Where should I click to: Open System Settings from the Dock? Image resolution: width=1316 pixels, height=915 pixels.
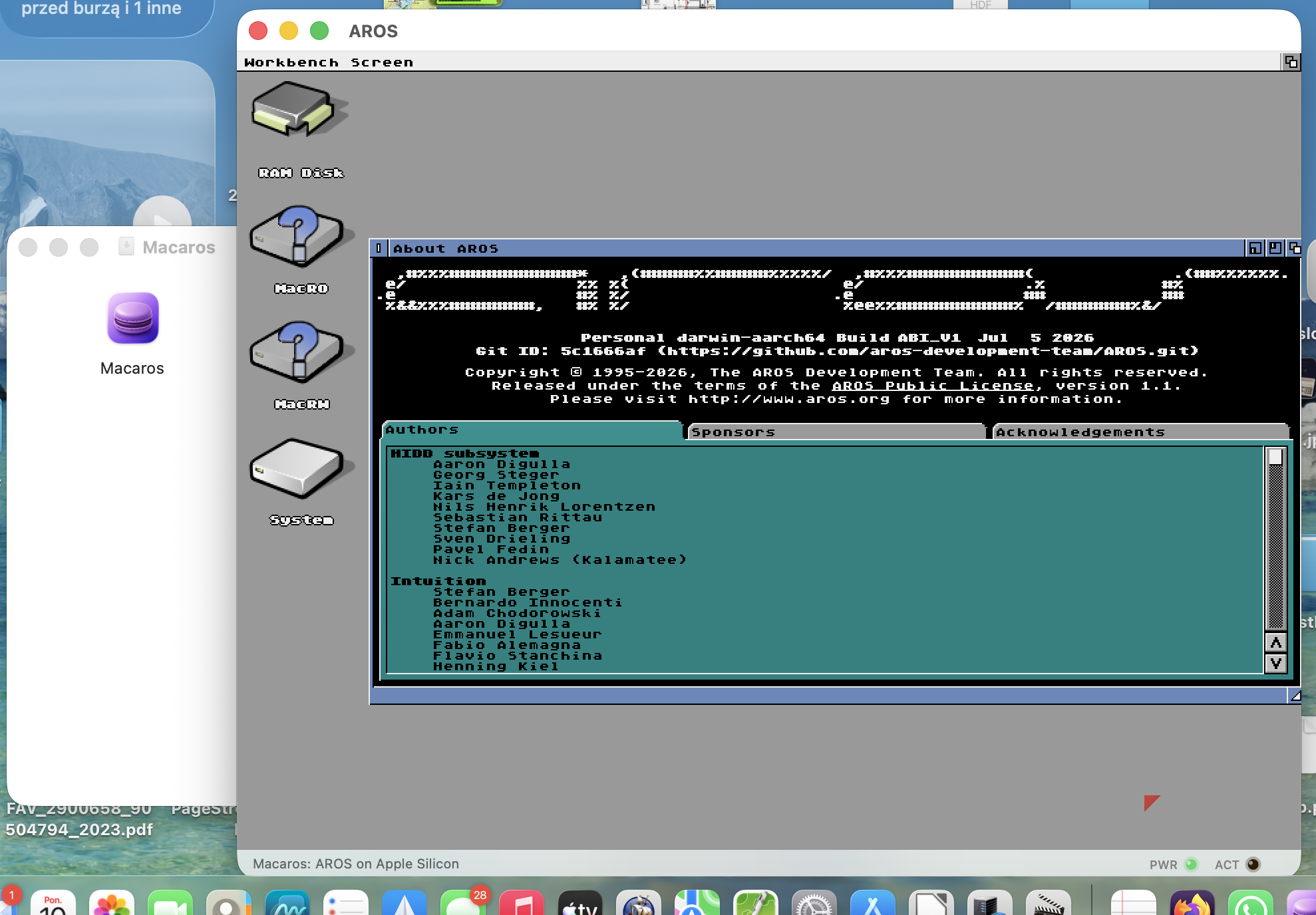click(x=814, y=902)
